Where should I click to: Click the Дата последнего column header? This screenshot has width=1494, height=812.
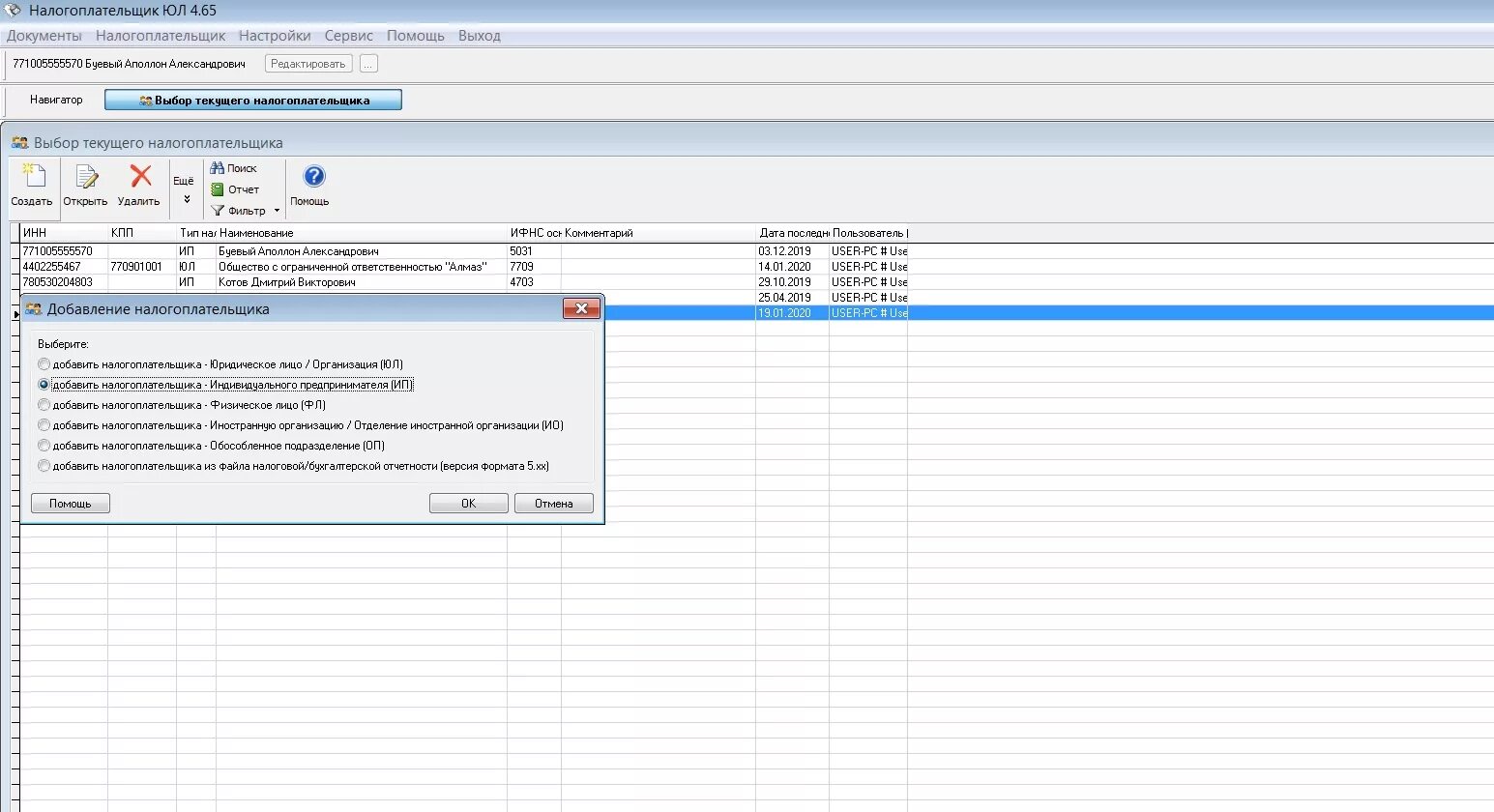point(793,233)
